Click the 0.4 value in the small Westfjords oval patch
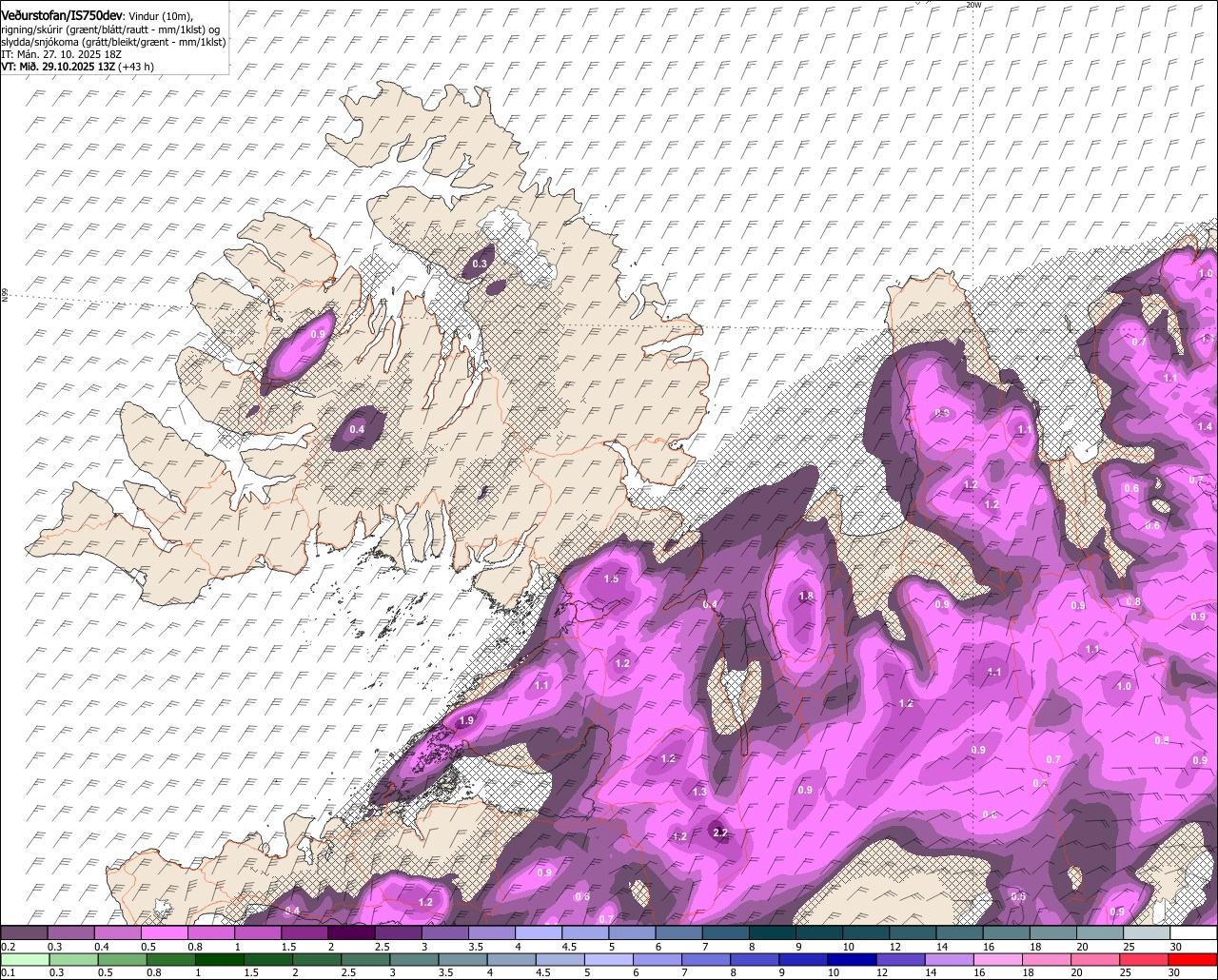1218x980 pixels. tap(357, 430)
